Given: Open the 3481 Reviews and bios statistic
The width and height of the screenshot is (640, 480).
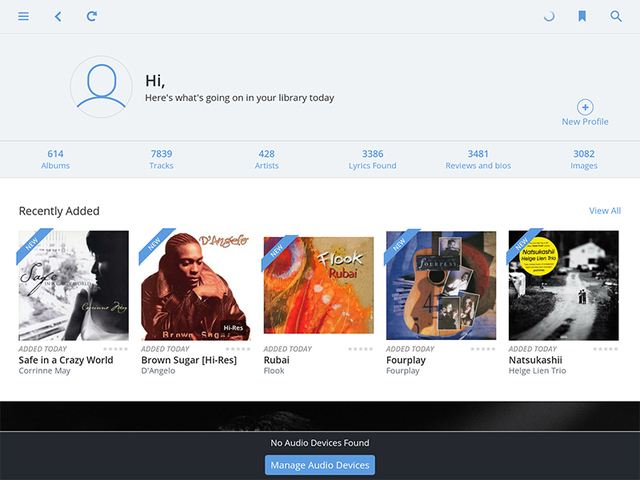Looking at the screenshot, I should [x=478, y=160].
